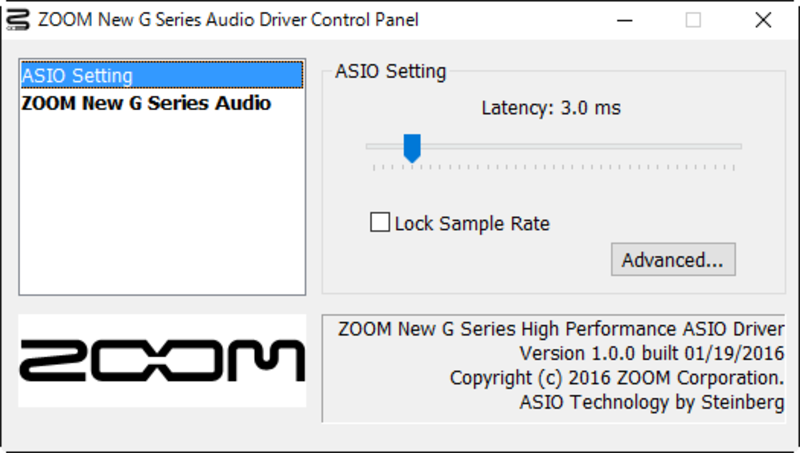The image size is (800, 453).
Task: Click the latency slider track right end
Action: point(735,146)
